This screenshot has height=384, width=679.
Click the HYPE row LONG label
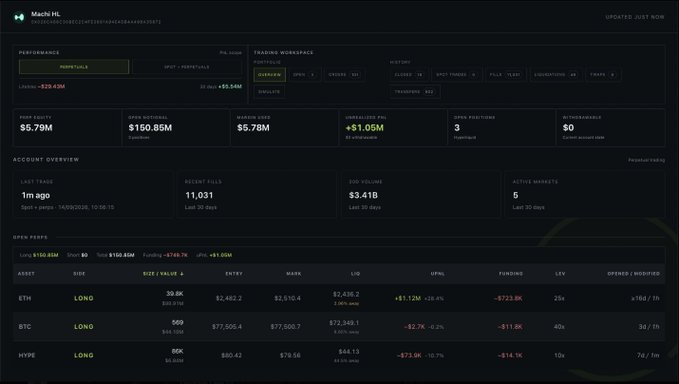pos(84,355)
